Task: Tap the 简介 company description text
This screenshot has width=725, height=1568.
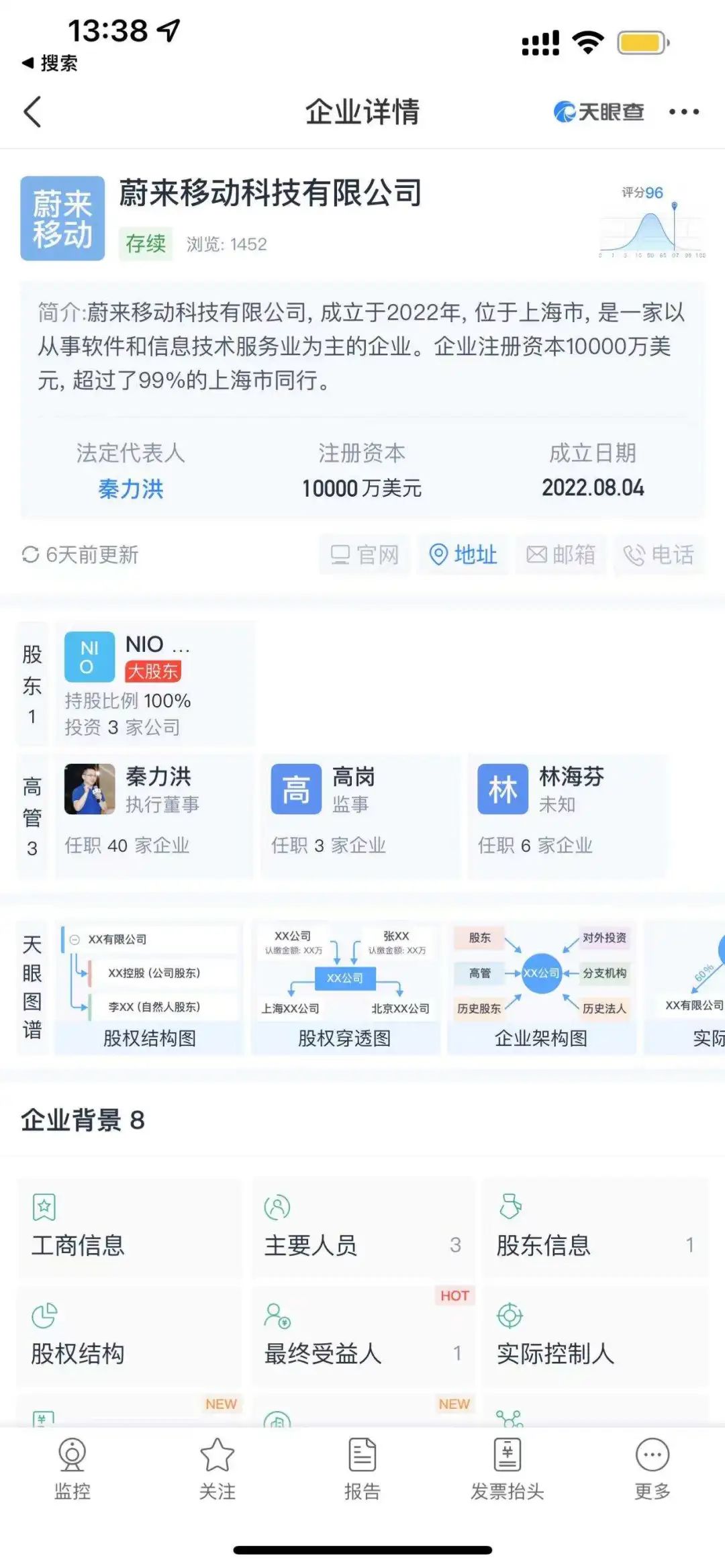Action: [361, 346]
